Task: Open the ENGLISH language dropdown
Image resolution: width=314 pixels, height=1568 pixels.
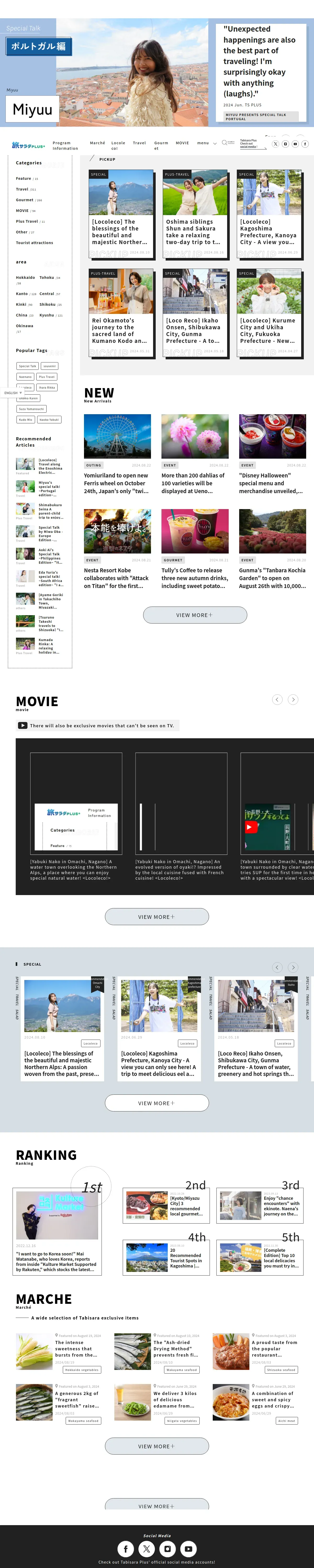Action: tap(13, 393)
